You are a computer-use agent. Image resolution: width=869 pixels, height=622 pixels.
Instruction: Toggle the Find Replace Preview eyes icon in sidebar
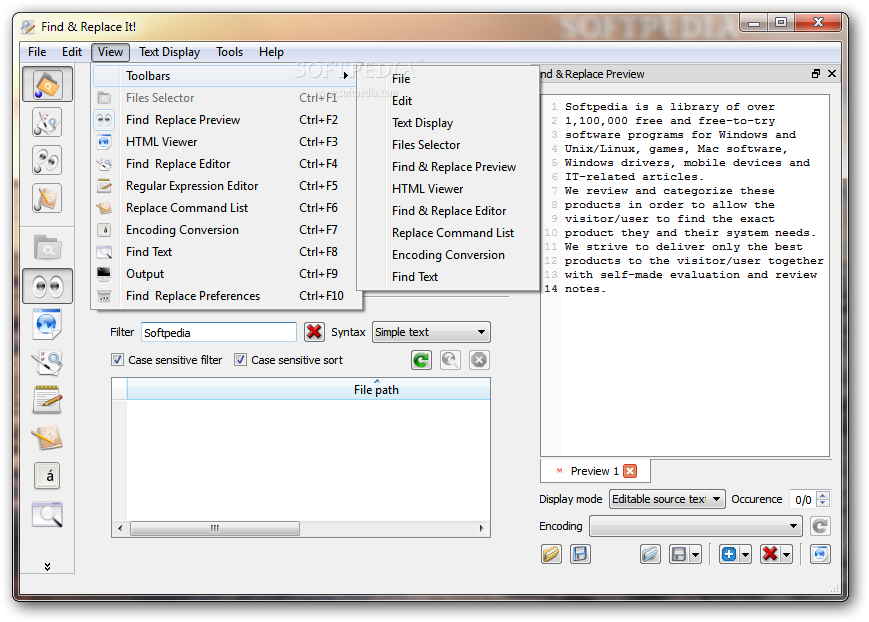pyautogui.click(x=47, y=286)
